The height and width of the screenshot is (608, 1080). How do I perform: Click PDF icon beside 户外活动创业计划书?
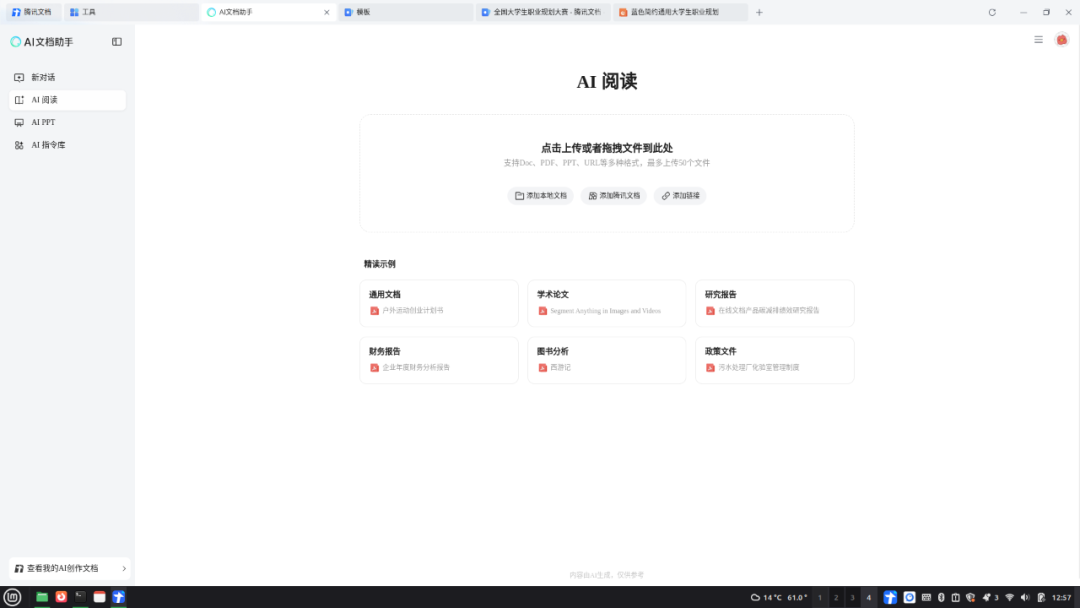point(375,311)
